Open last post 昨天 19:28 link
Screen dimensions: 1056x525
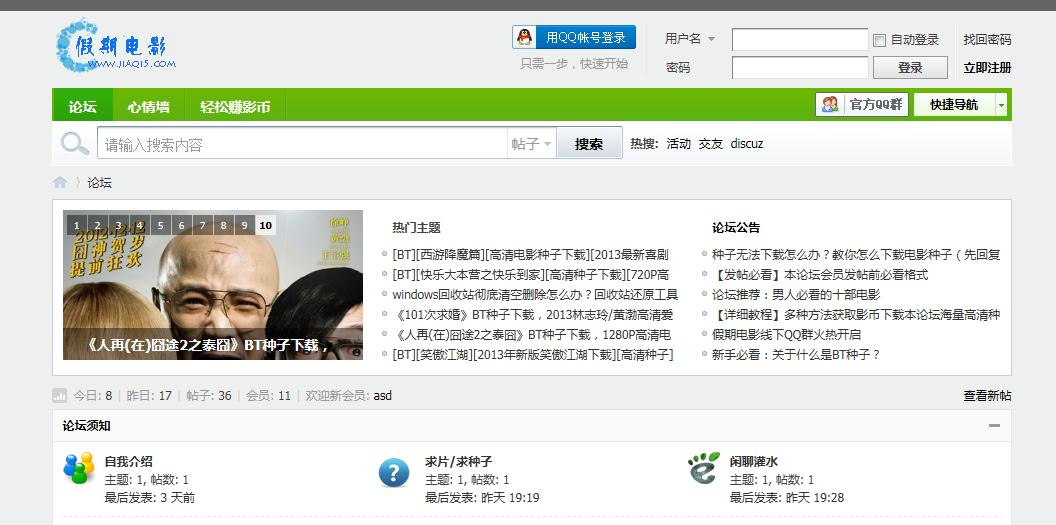pos(814,498)
